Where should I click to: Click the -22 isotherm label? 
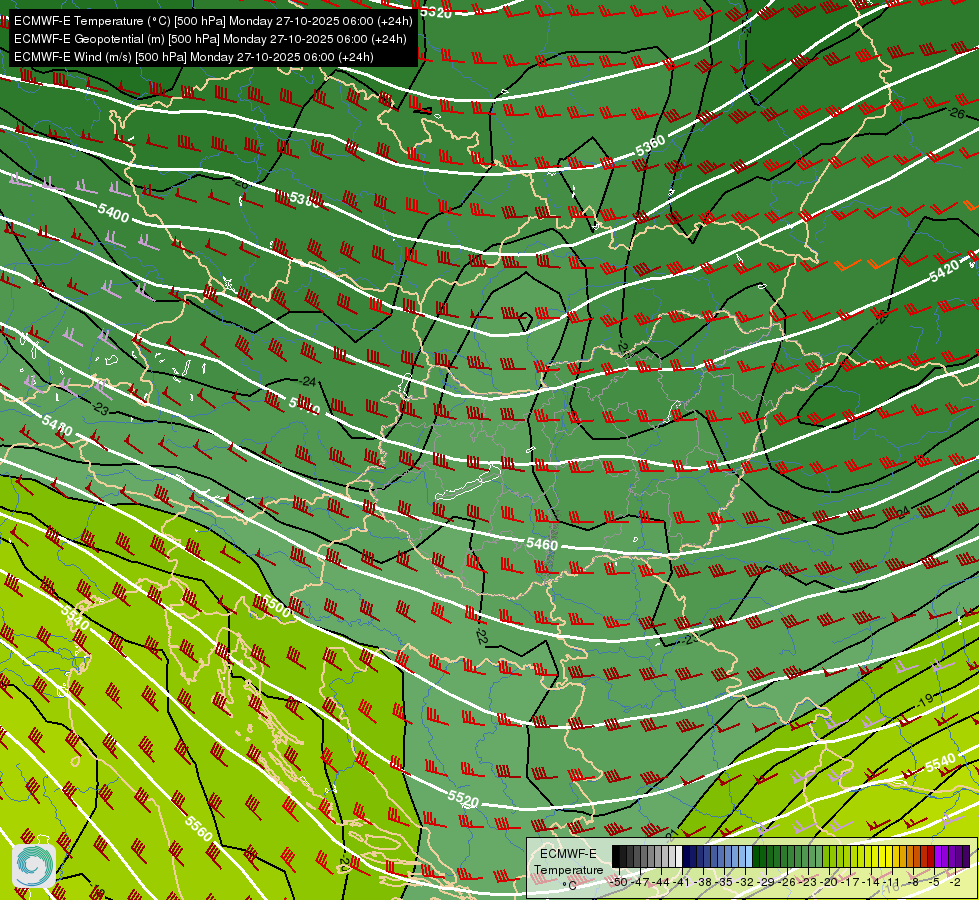click(x=481, y=636)
